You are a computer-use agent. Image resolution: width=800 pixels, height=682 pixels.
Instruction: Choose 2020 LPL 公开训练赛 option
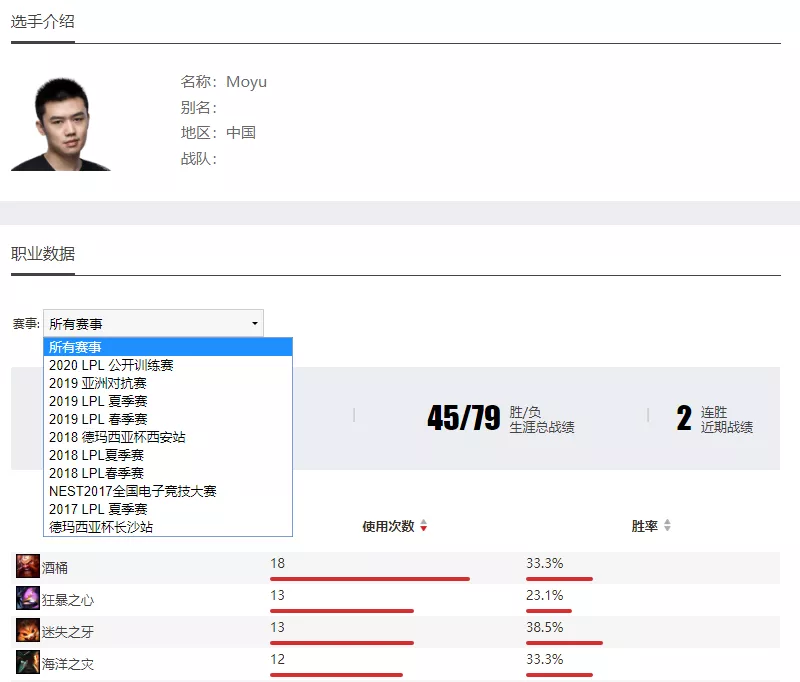[168, 365]
